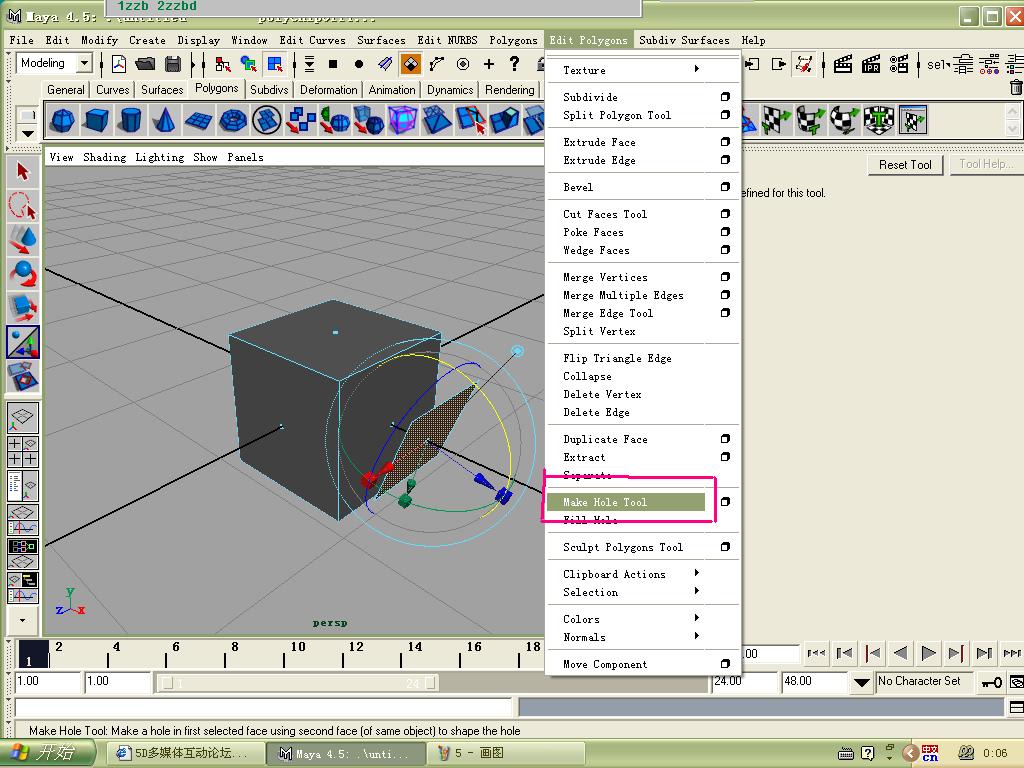Activate the Scale tool
1024x768 pixels.
[23, 308]
